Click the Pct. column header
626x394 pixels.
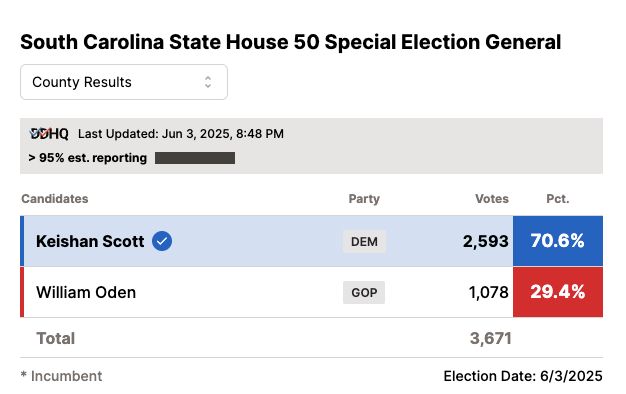pyautogui.click(x=558, y=199)
